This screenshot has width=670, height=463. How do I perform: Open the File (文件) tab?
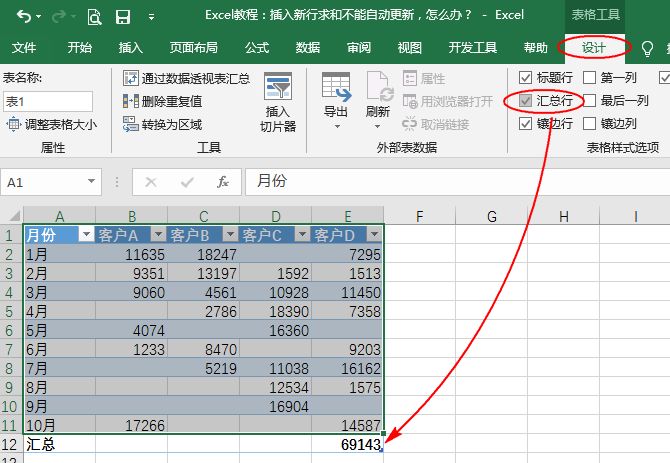24,47
